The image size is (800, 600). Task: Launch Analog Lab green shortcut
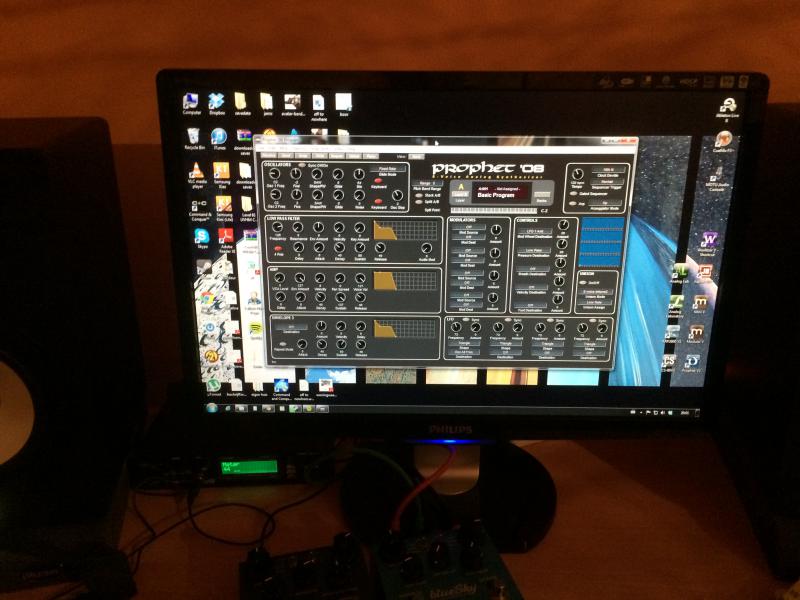pyautogui.click(x=680, y=274)
